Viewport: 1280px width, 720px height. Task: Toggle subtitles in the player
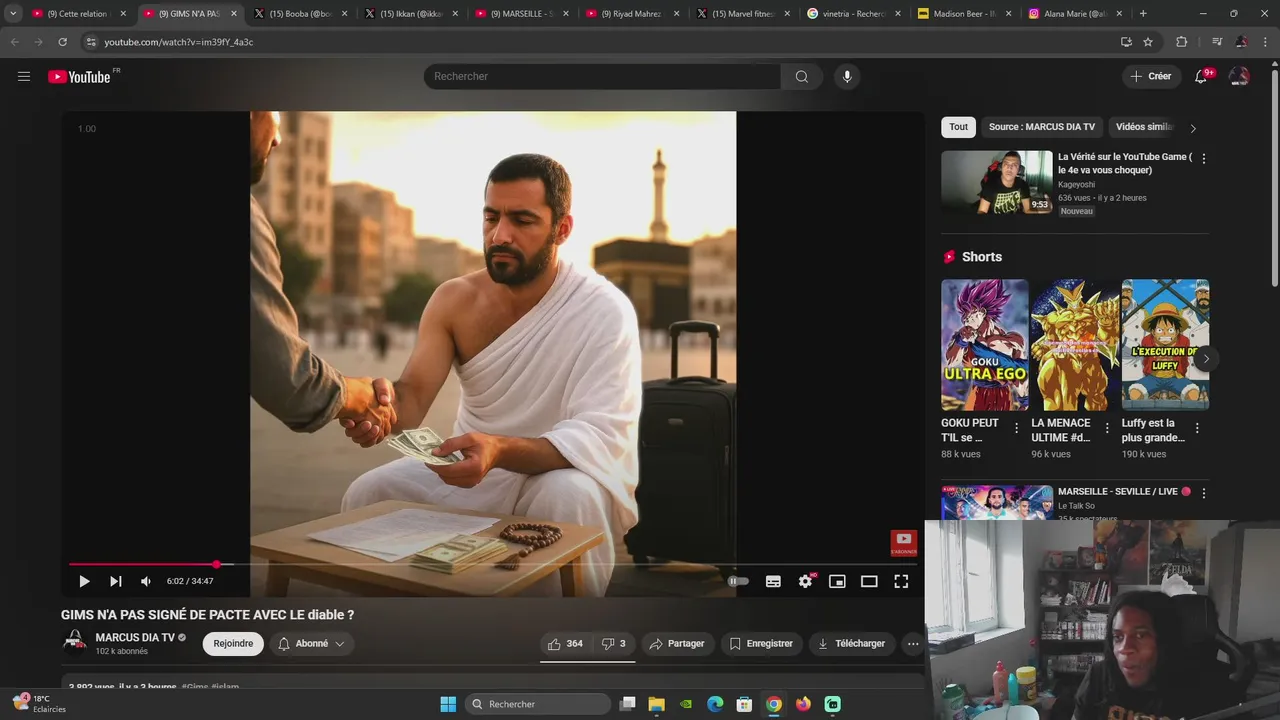(773, 581)
